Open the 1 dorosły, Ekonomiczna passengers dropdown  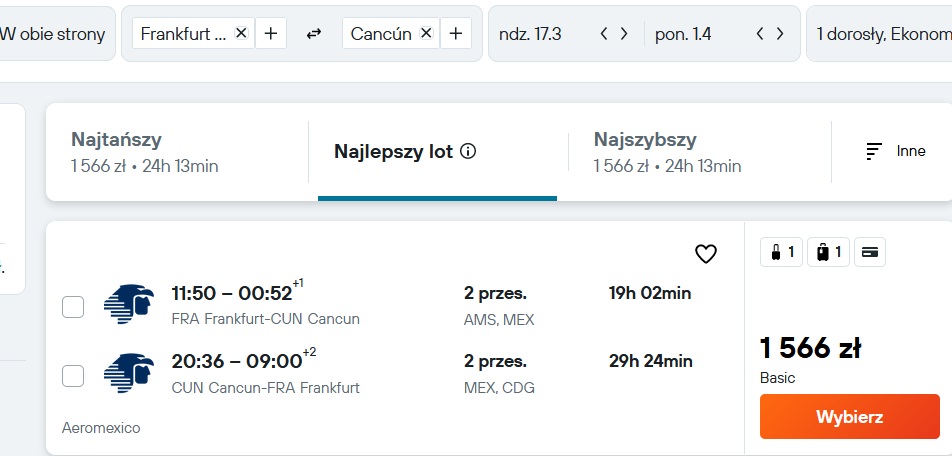point(879,33)
